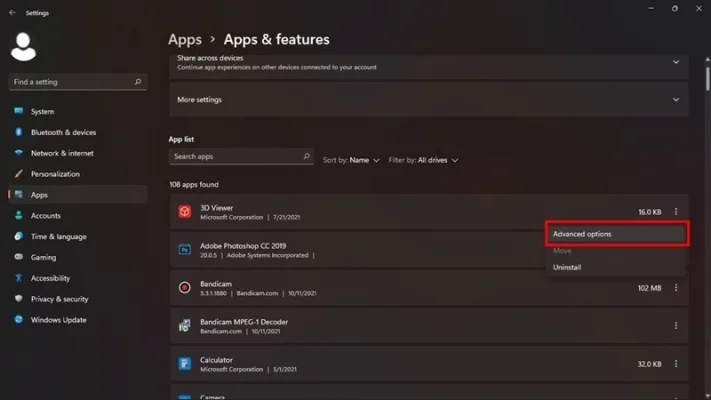Screen dimensions: 711x400
Task: Expand the Share across devices section
Action: click(x=675, y=62)
